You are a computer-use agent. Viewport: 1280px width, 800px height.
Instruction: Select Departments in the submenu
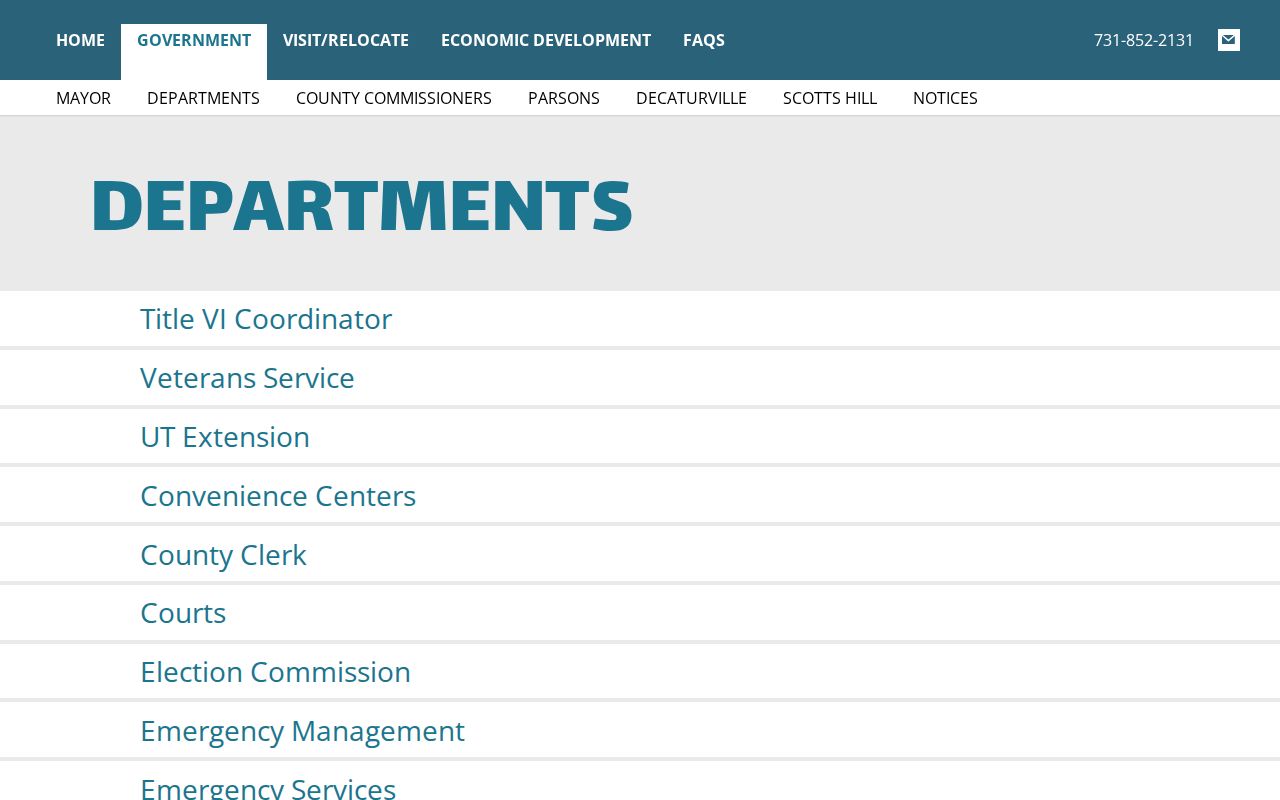coord(203,98)
